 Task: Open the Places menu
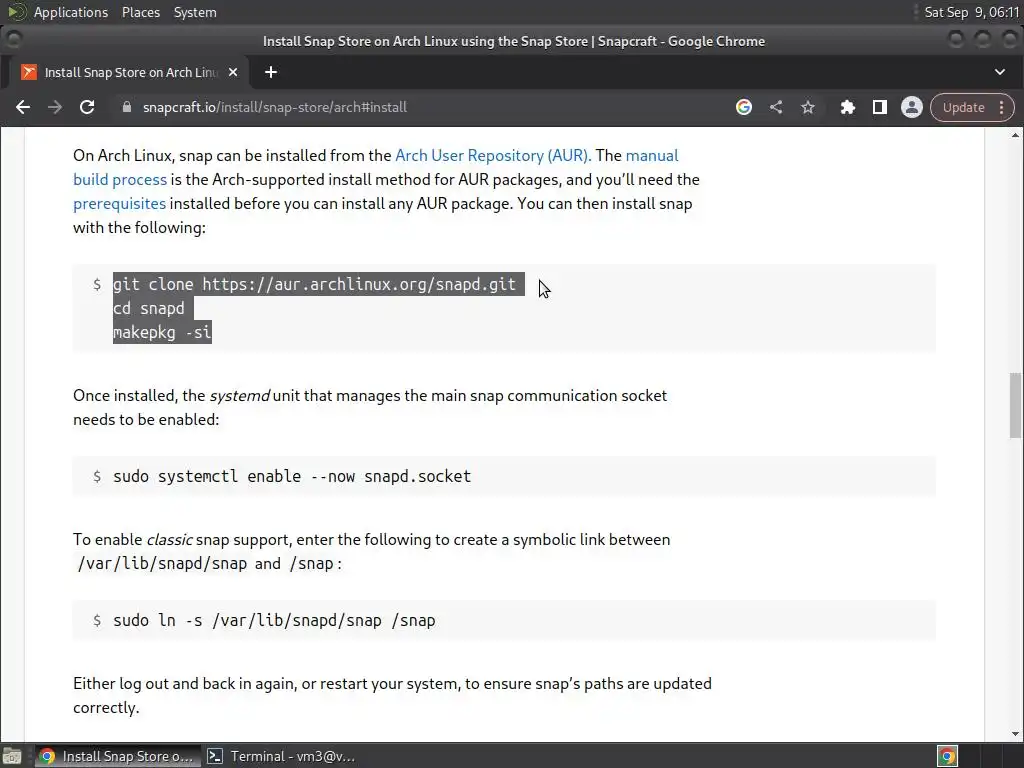[x=141, y=12]
